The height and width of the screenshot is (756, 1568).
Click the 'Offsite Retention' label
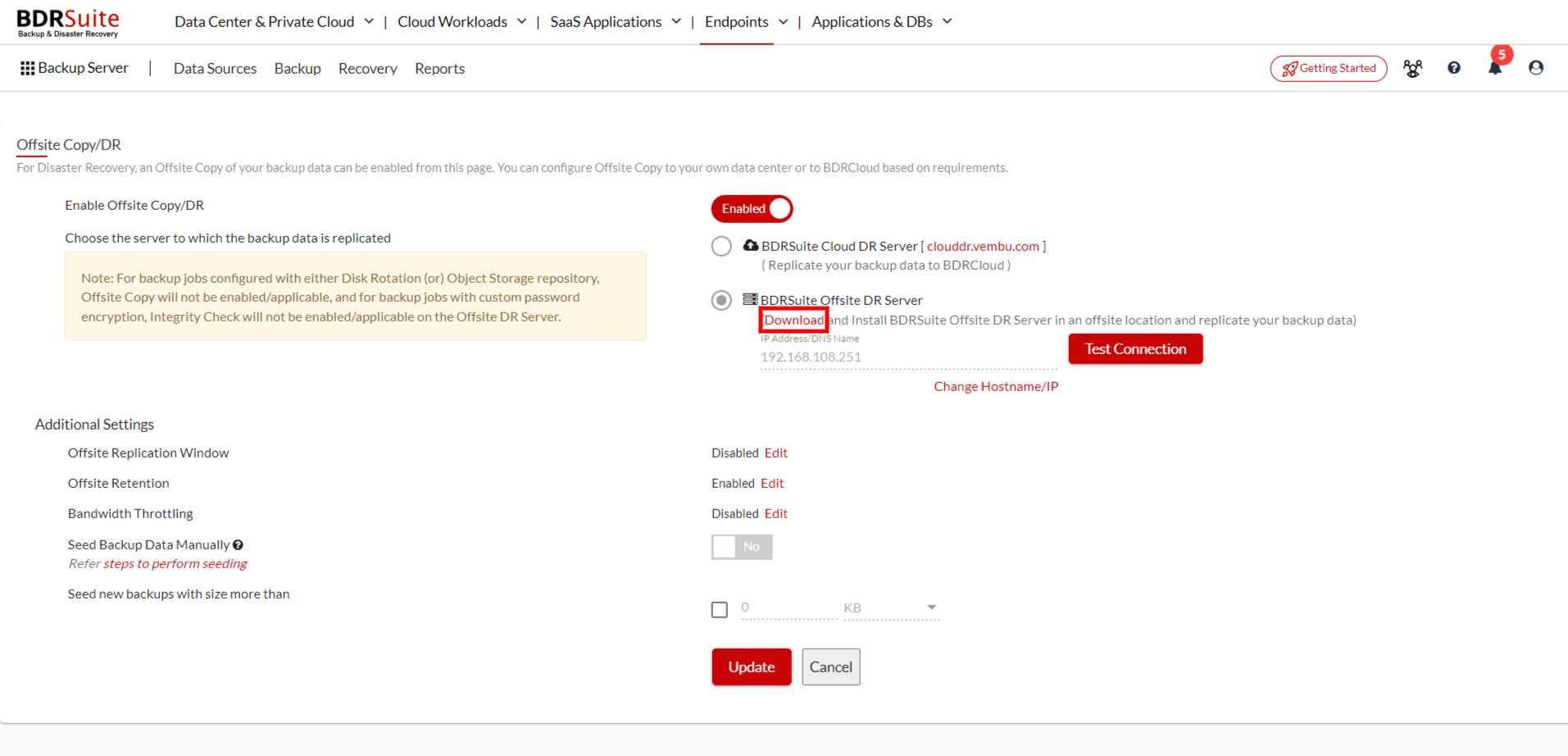tap(118, 483)
